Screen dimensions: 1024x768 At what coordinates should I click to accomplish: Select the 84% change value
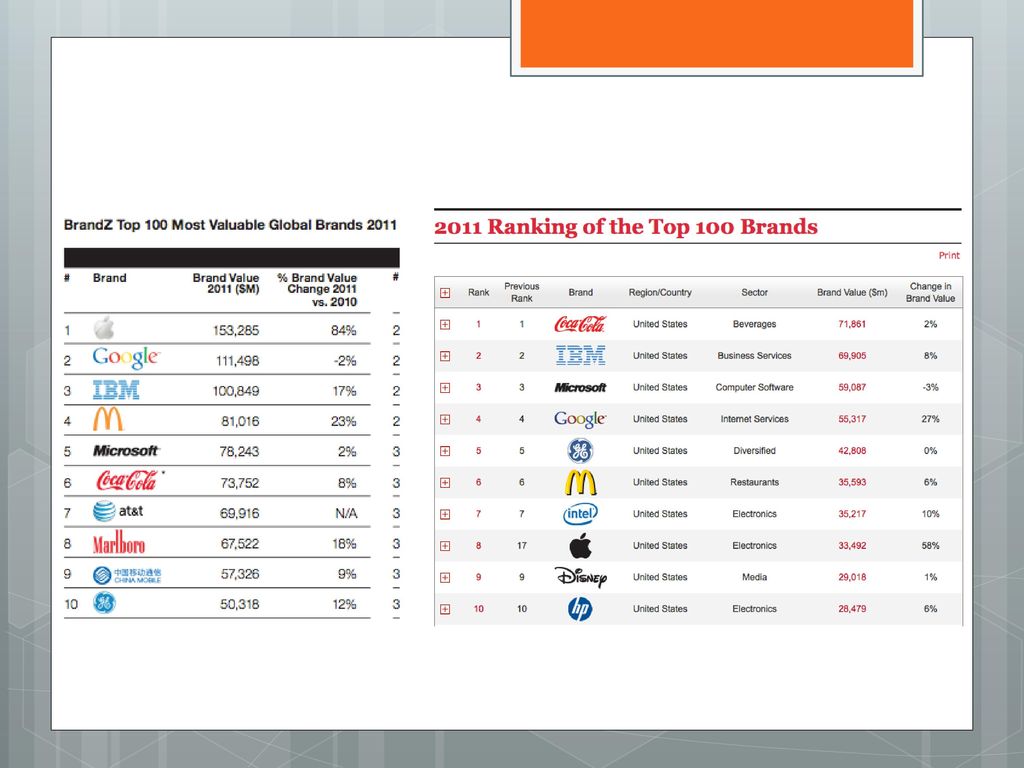(x=344, y=330)
